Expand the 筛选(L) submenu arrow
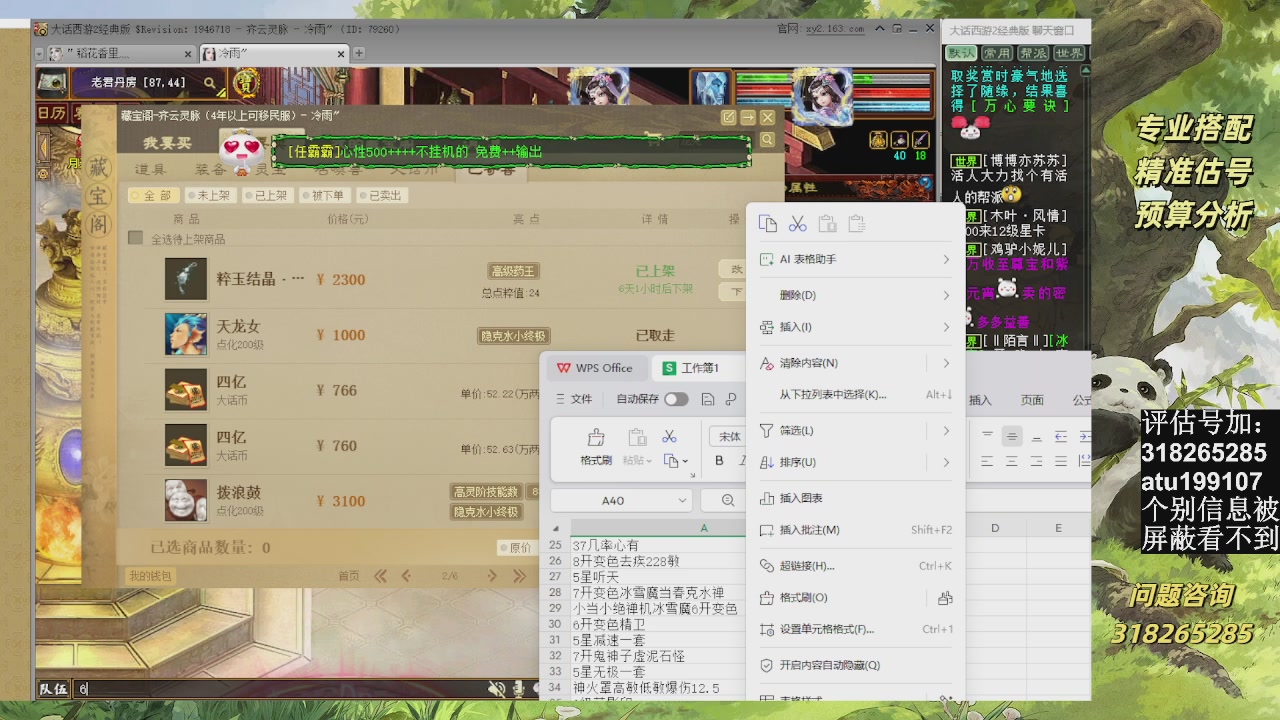1280x720 pixels. pos(946,431)
